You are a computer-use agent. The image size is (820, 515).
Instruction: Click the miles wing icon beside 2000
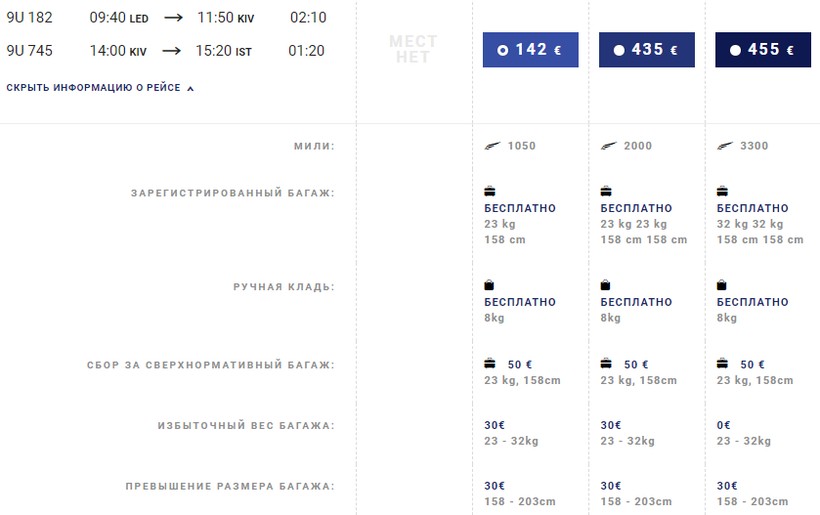point(607,146)
